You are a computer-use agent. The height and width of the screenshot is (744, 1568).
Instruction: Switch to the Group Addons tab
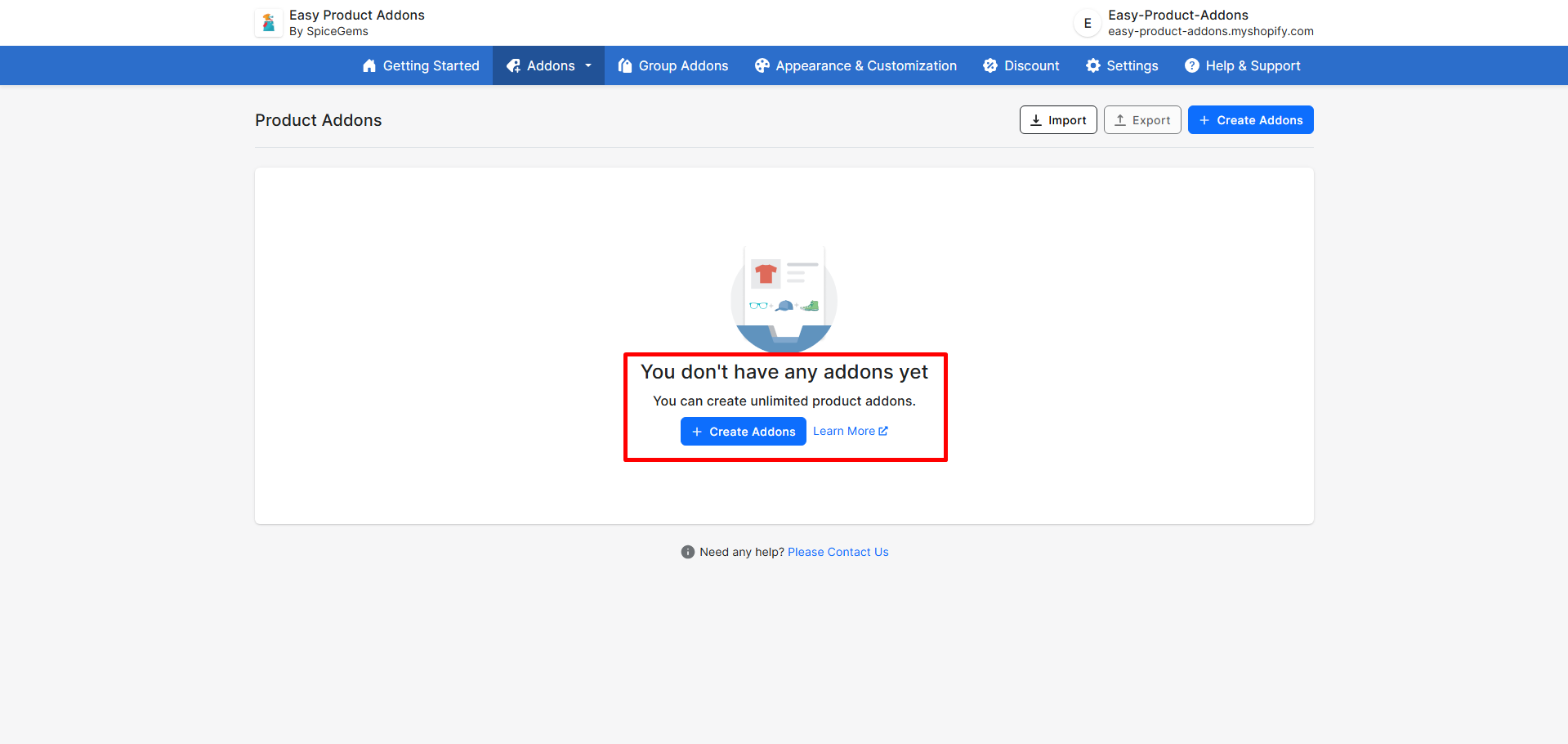[683, 66]
